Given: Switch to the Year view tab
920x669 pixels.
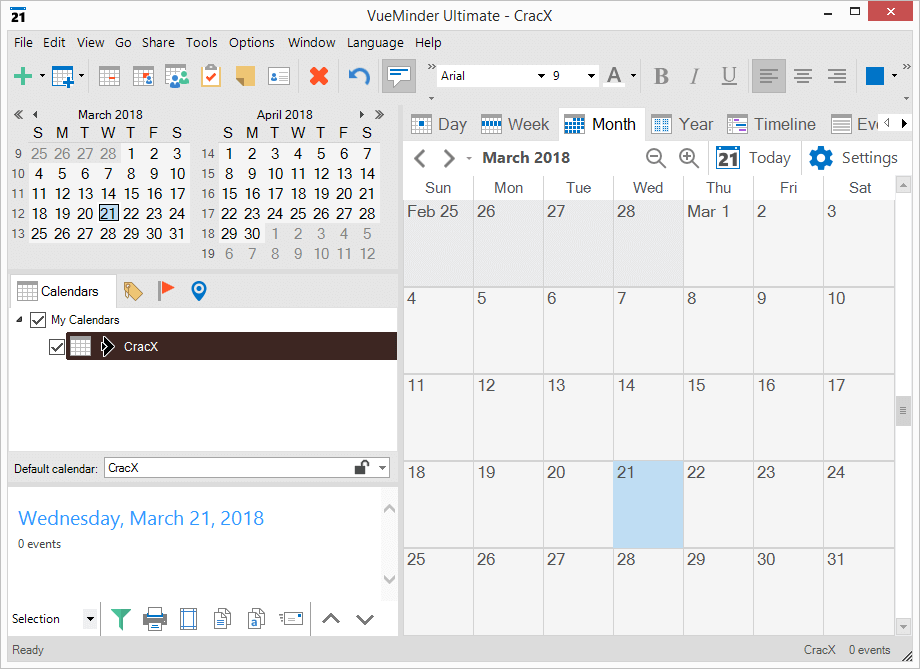Looking at the screenshot, I should coord(682,124).
